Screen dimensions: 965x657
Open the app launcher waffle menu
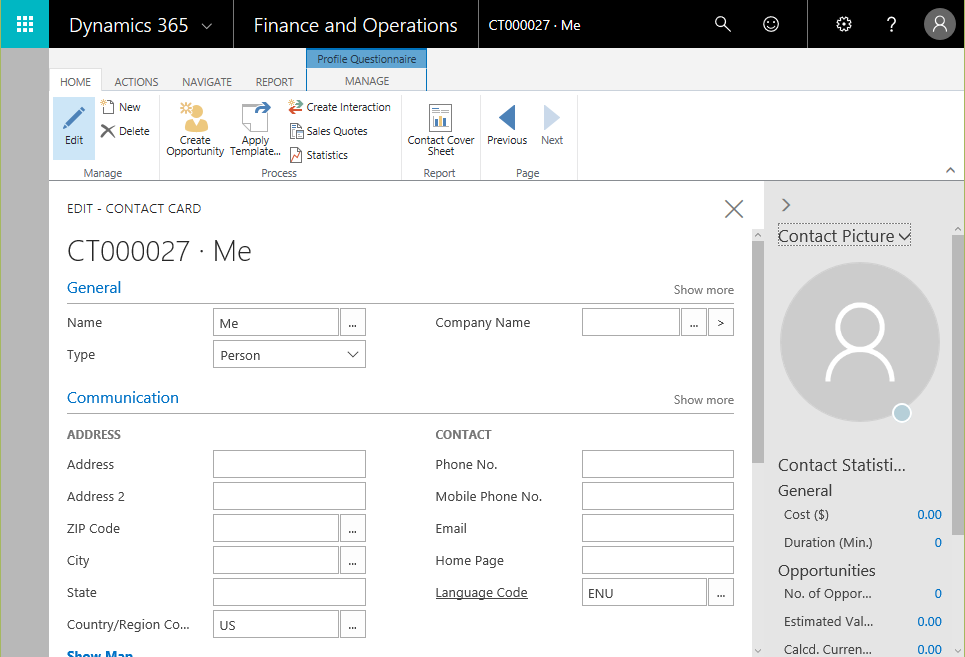(25, 25)
